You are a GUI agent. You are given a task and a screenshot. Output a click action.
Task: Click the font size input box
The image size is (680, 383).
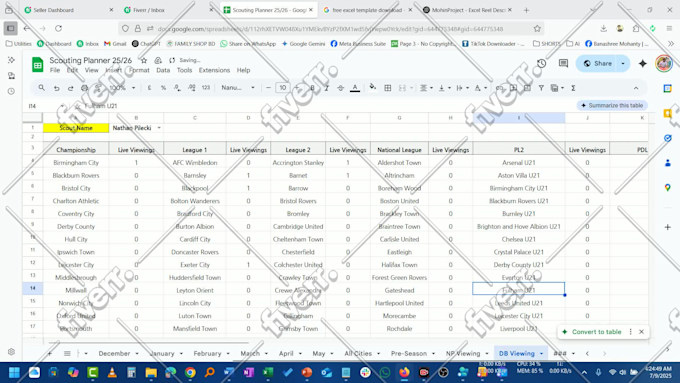click(x=282, y=88)
